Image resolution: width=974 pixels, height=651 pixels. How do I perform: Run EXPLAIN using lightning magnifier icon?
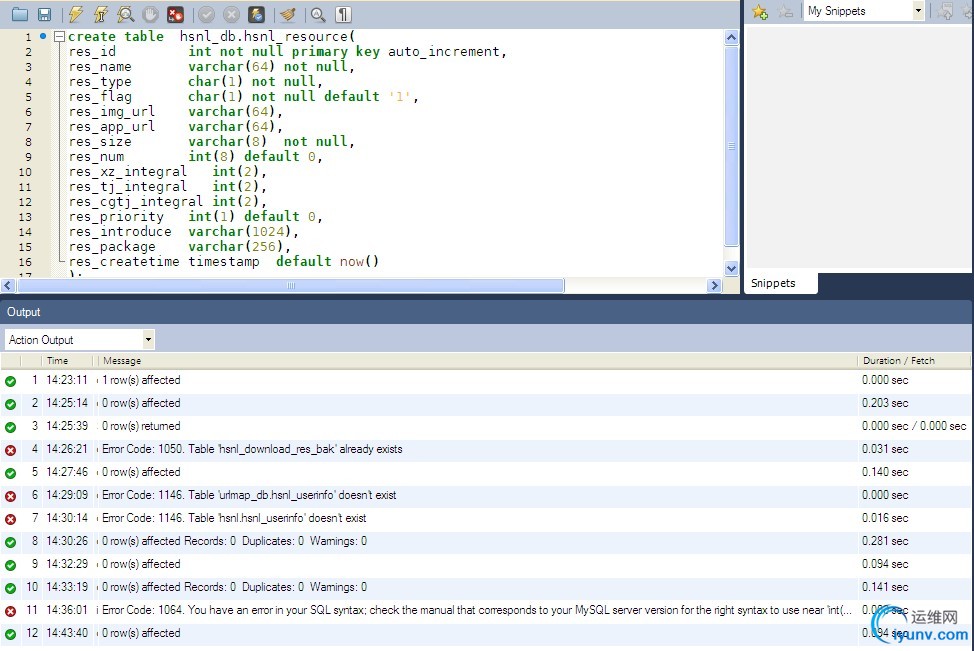tap(125, 14)
